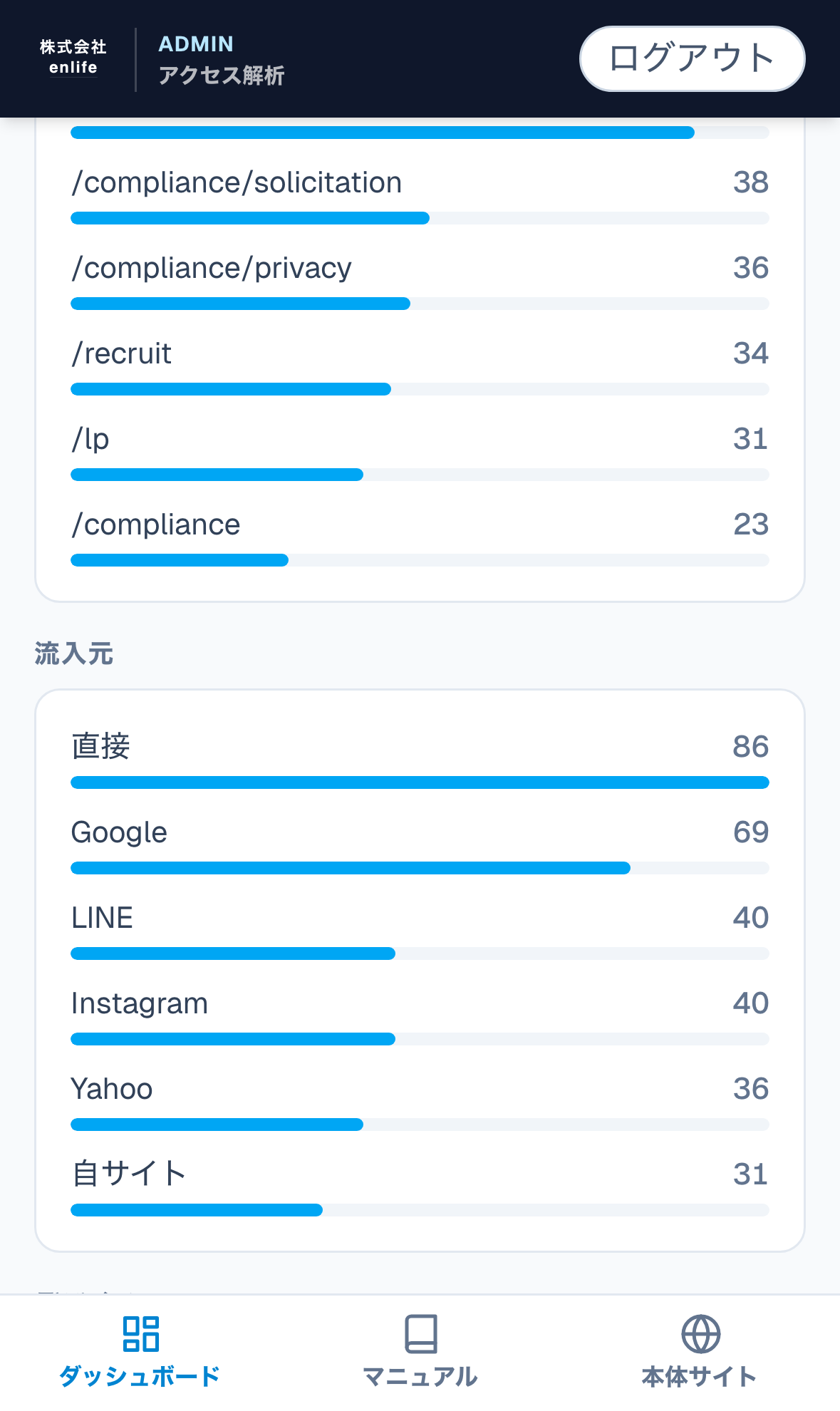Open the ダッシュボード tab label
The image size is (840, 1411).
click(x=140, y=1376)
